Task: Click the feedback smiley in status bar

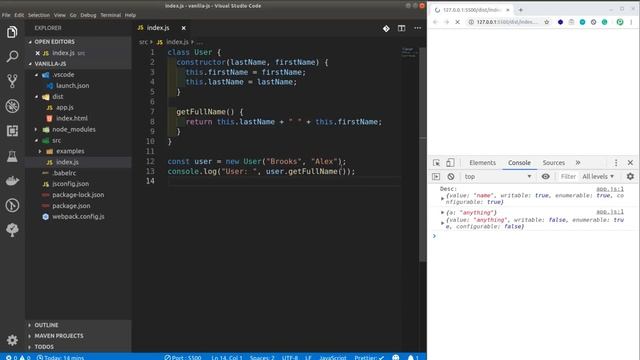Action: (396, 358)
